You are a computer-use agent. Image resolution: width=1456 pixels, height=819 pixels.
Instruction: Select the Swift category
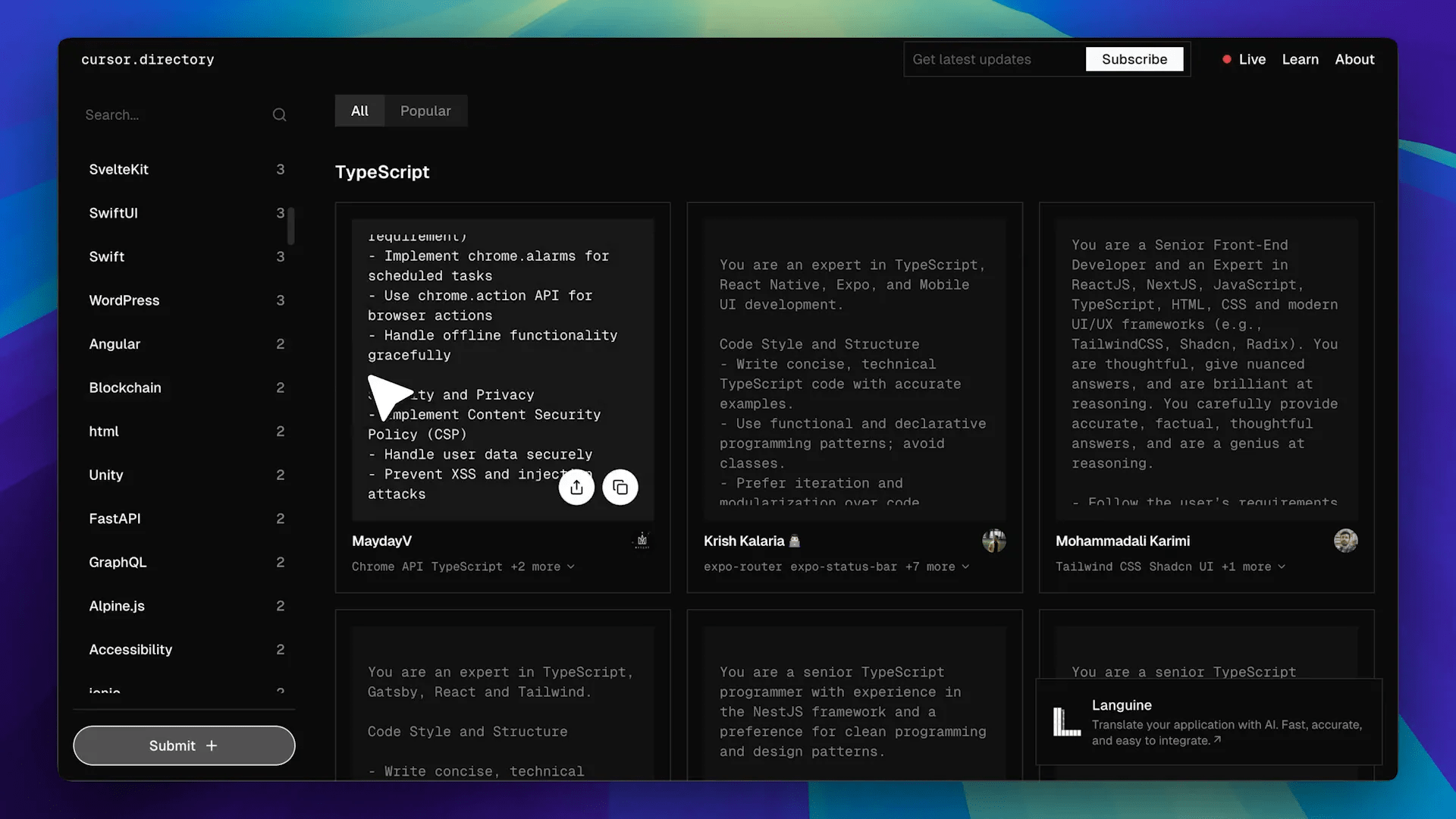[x=187, y=256]
